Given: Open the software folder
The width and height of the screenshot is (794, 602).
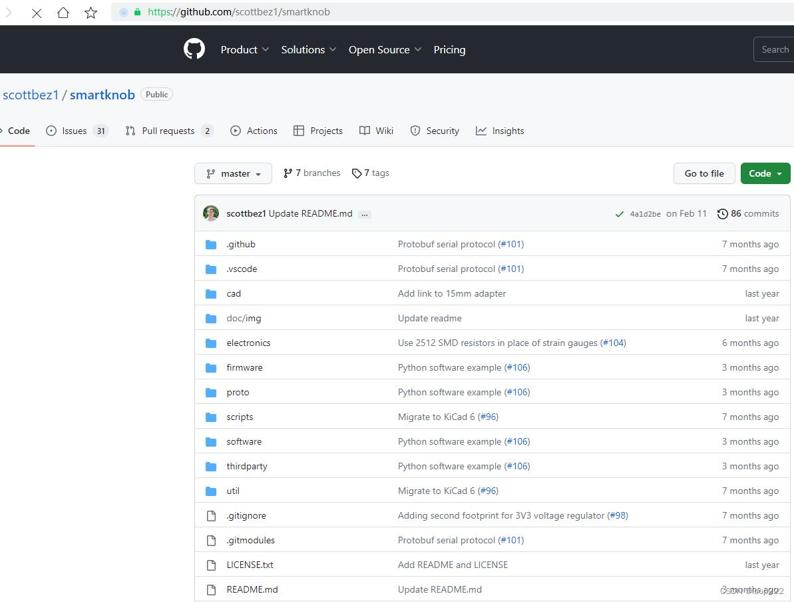Looking at the screenshot, I should click(244, 442).
